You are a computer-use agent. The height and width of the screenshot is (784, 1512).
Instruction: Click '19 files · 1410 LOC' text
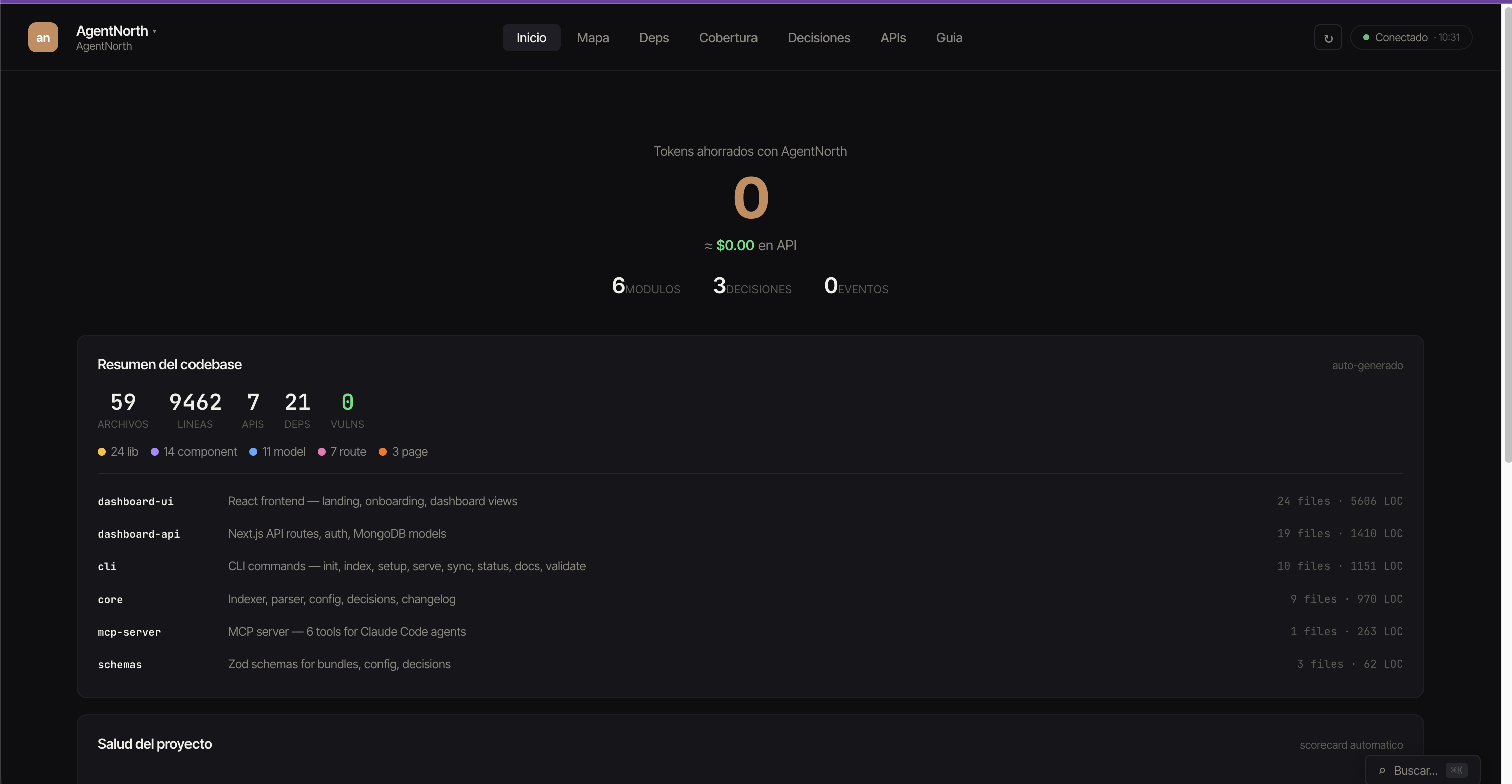click(1340, 534)
